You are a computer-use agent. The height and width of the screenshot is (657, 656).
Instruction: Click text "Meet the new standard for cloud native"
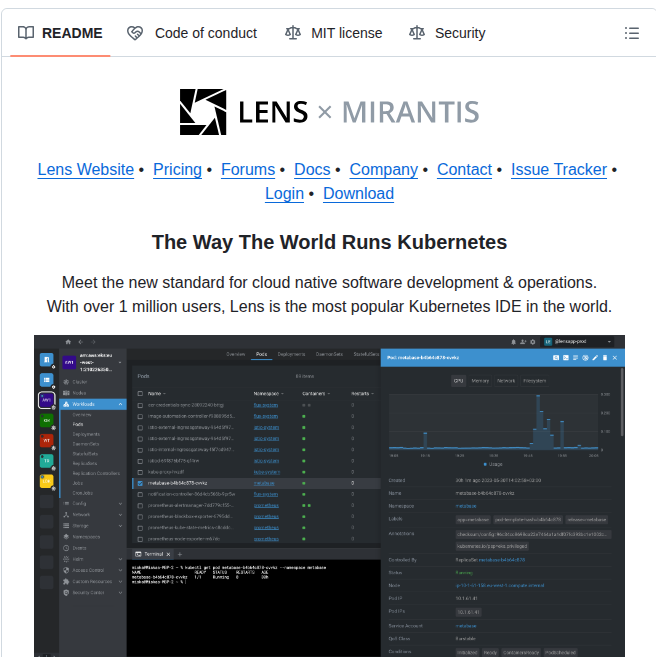pyautogui.click(x=199, y=282)
